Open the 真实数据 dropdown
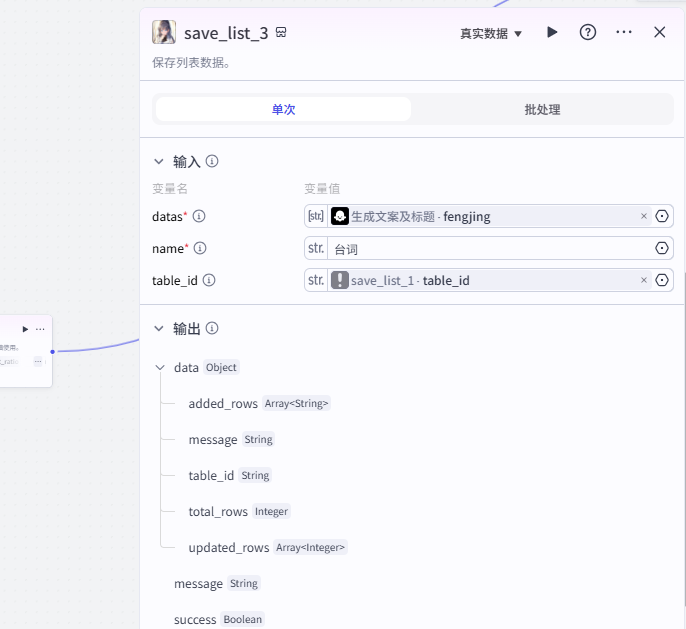This screenshot has width=686, height=629. tap(490, 33)
